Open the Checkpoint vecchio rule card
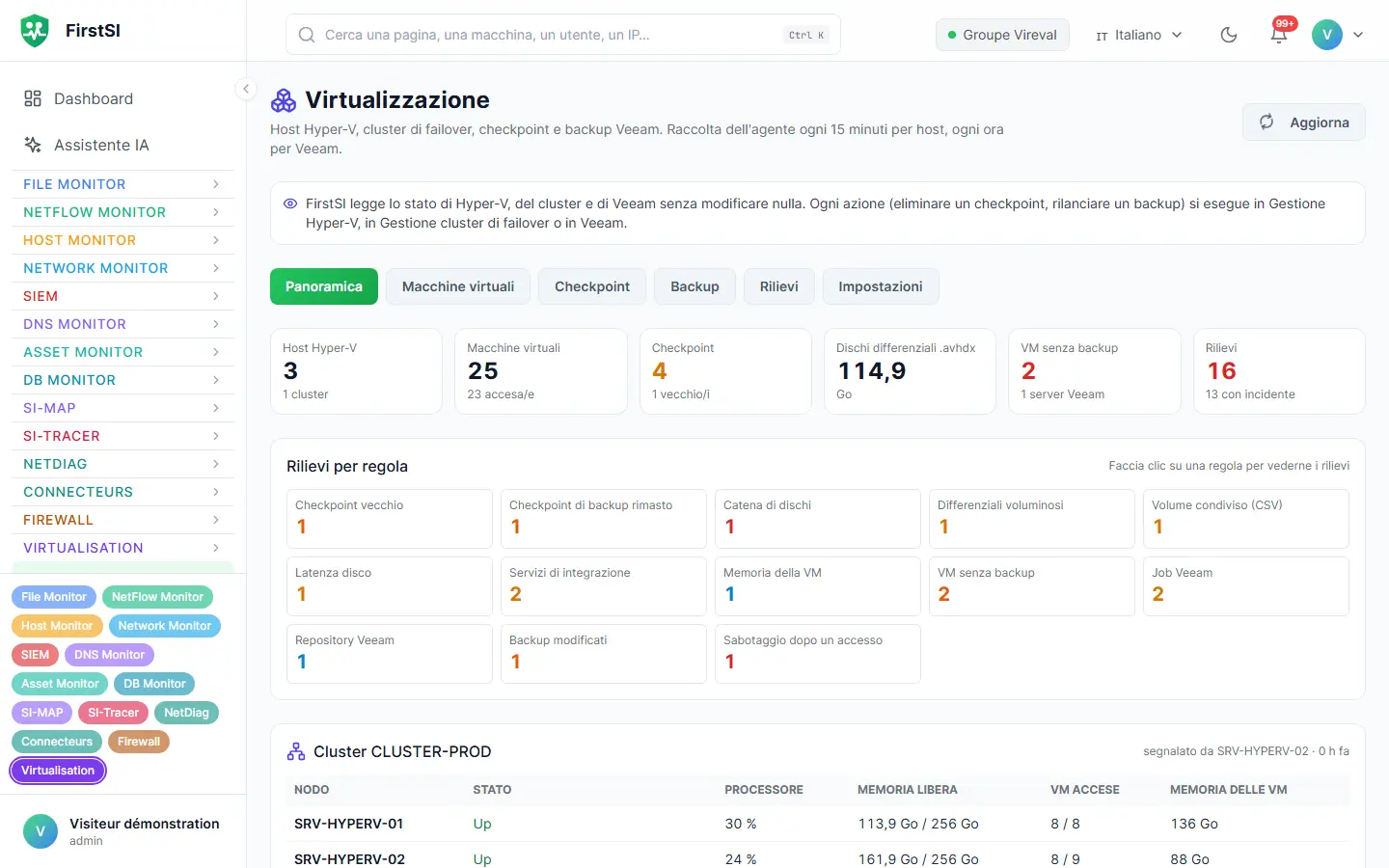The height and width of the screenshot is (868, 1389). click(x=390, y=519)
